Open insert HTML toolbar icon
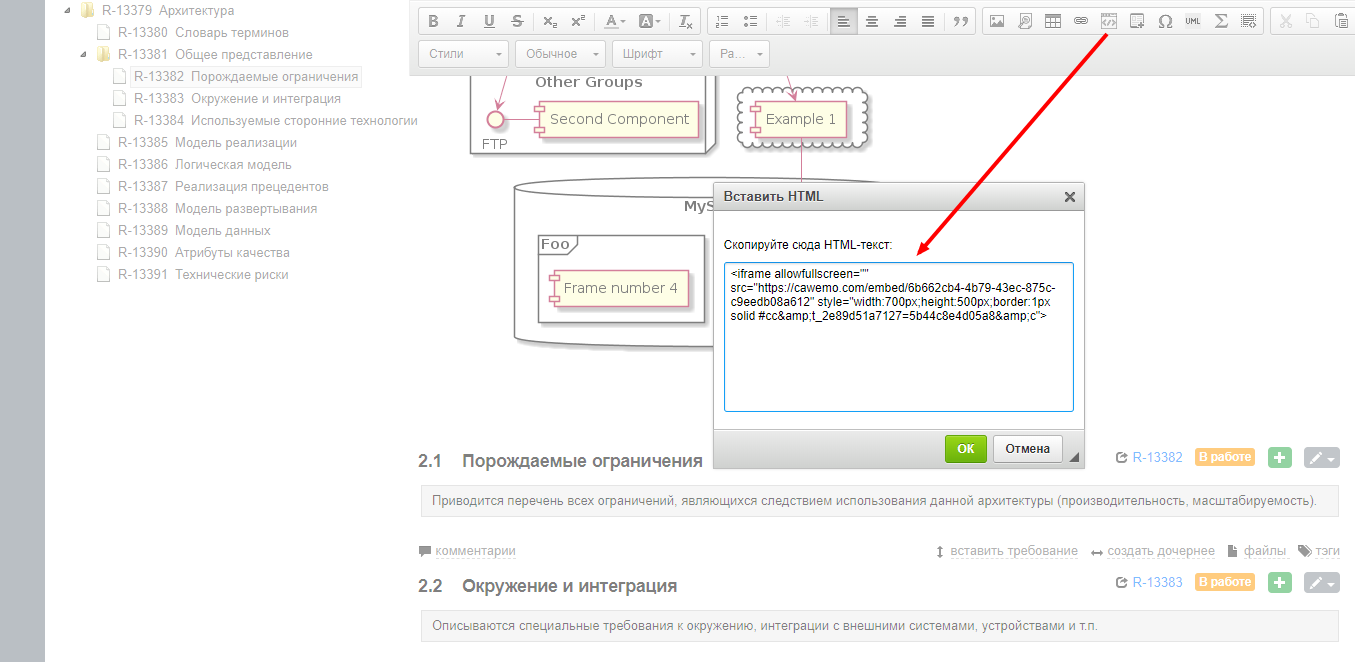Image resolution: width=1355 pixels, height=662 pixels. click(1109, 21)
